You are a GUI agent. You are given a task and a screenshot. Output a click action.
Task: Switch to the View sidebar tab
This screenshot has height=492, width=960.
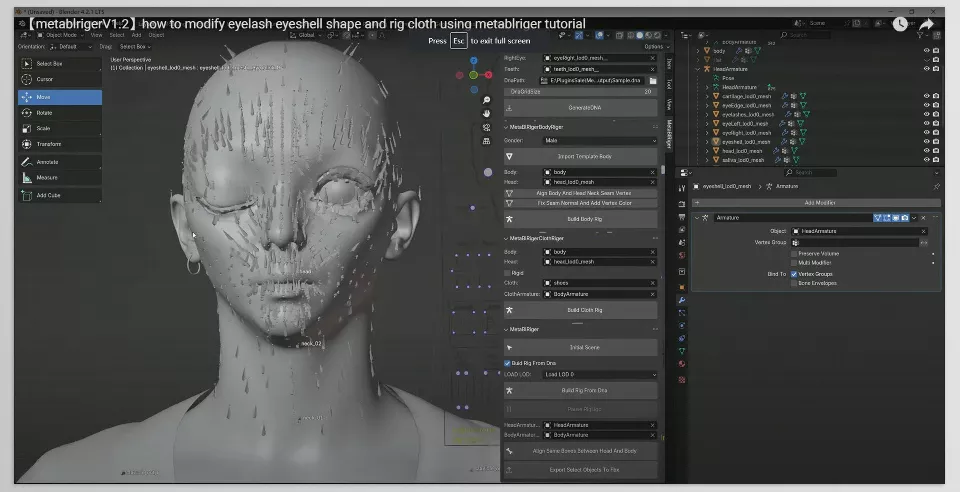click(x=670, y=104)
